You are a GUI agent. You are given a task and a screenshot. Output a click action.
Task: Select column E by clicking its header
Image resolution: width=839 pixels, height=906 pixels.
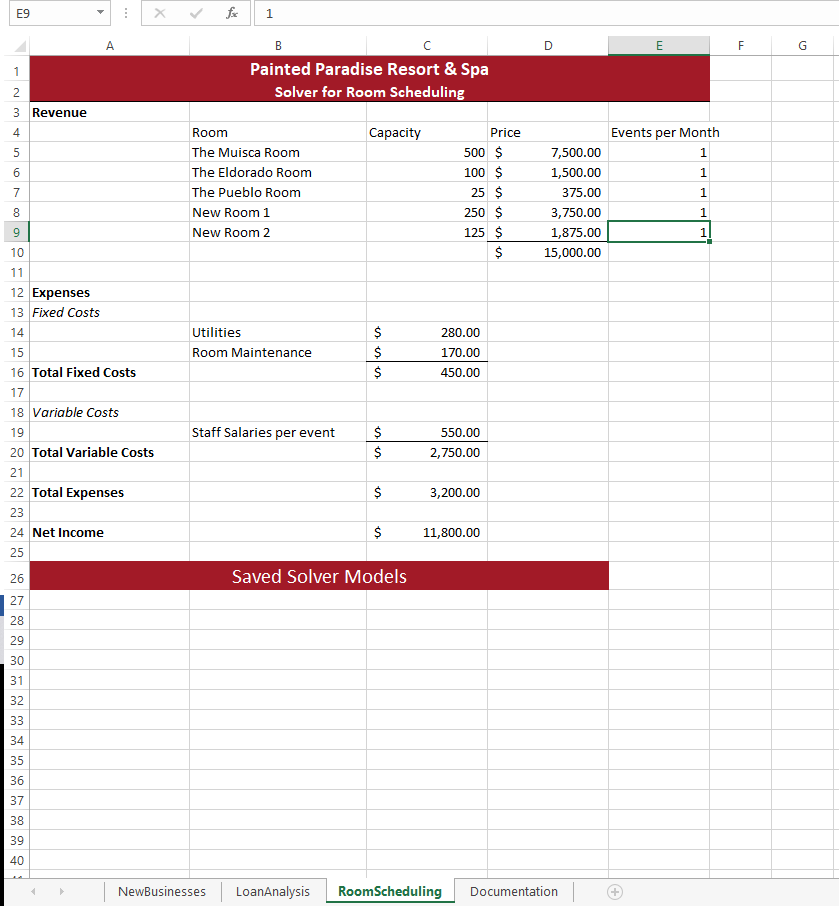(x=658, y=45)
